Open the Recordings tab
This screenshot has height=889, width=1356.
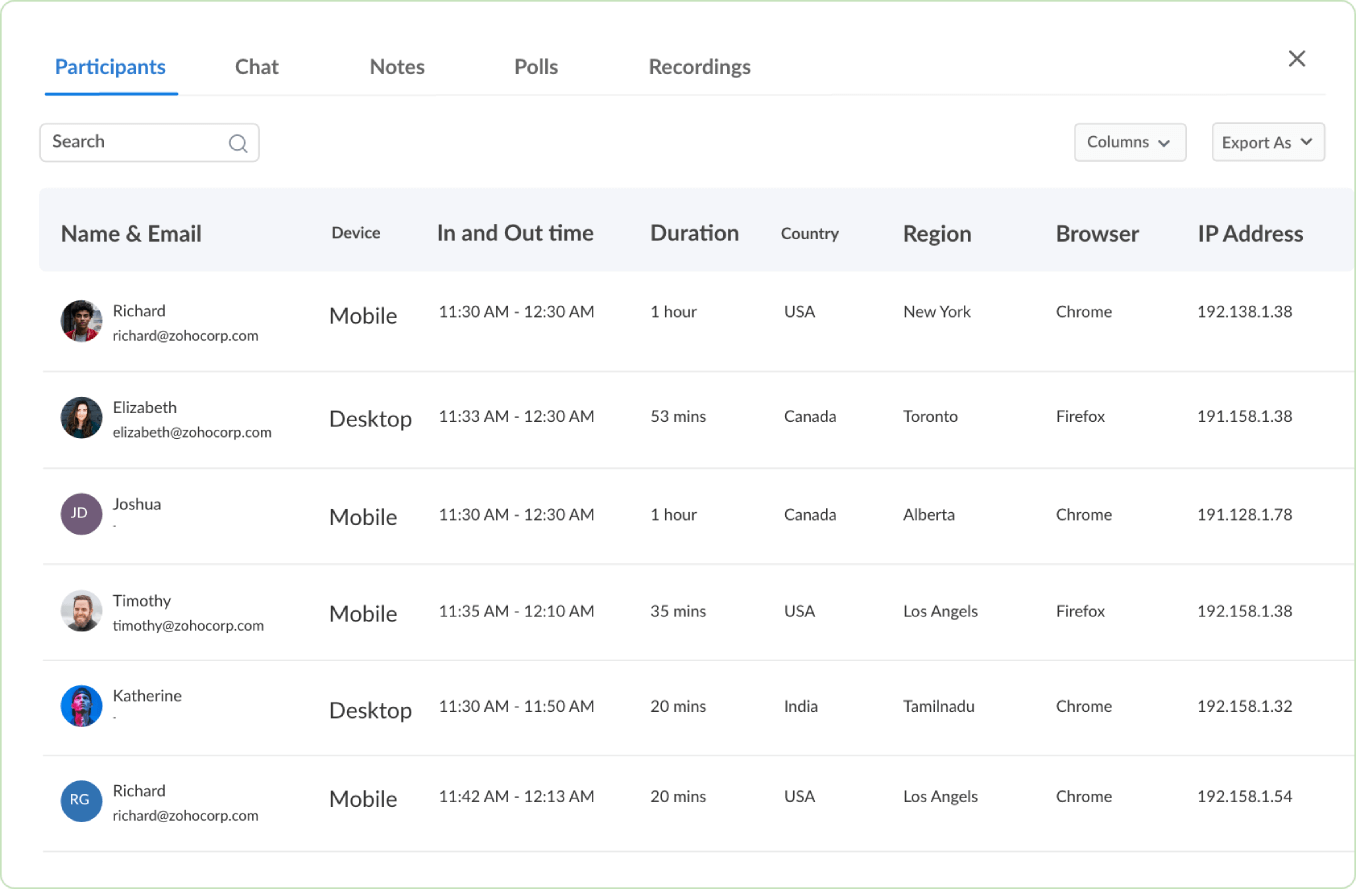tap(699, 66)
